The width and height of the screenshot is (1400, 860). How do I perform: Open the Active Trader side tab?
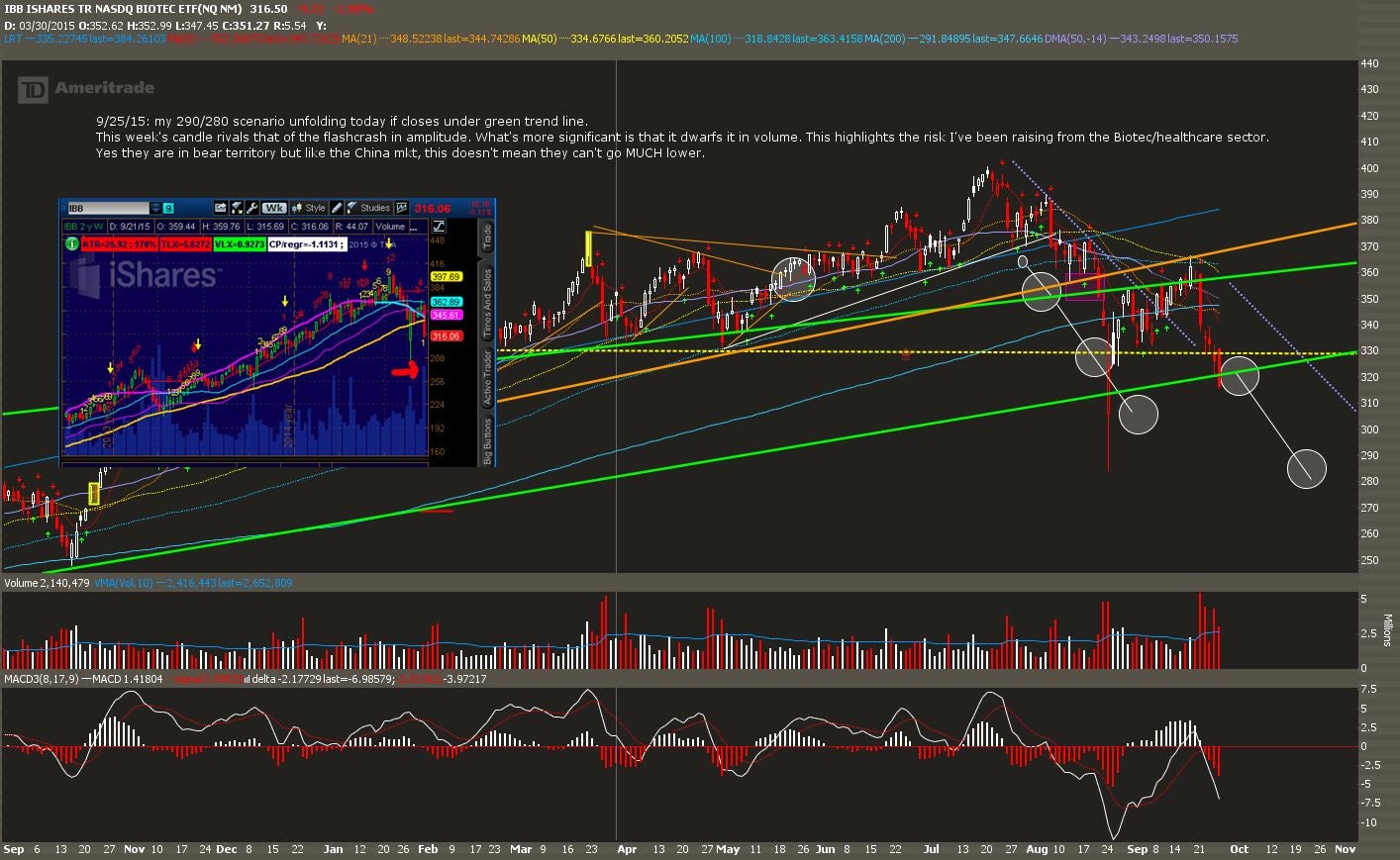(486, 377)
